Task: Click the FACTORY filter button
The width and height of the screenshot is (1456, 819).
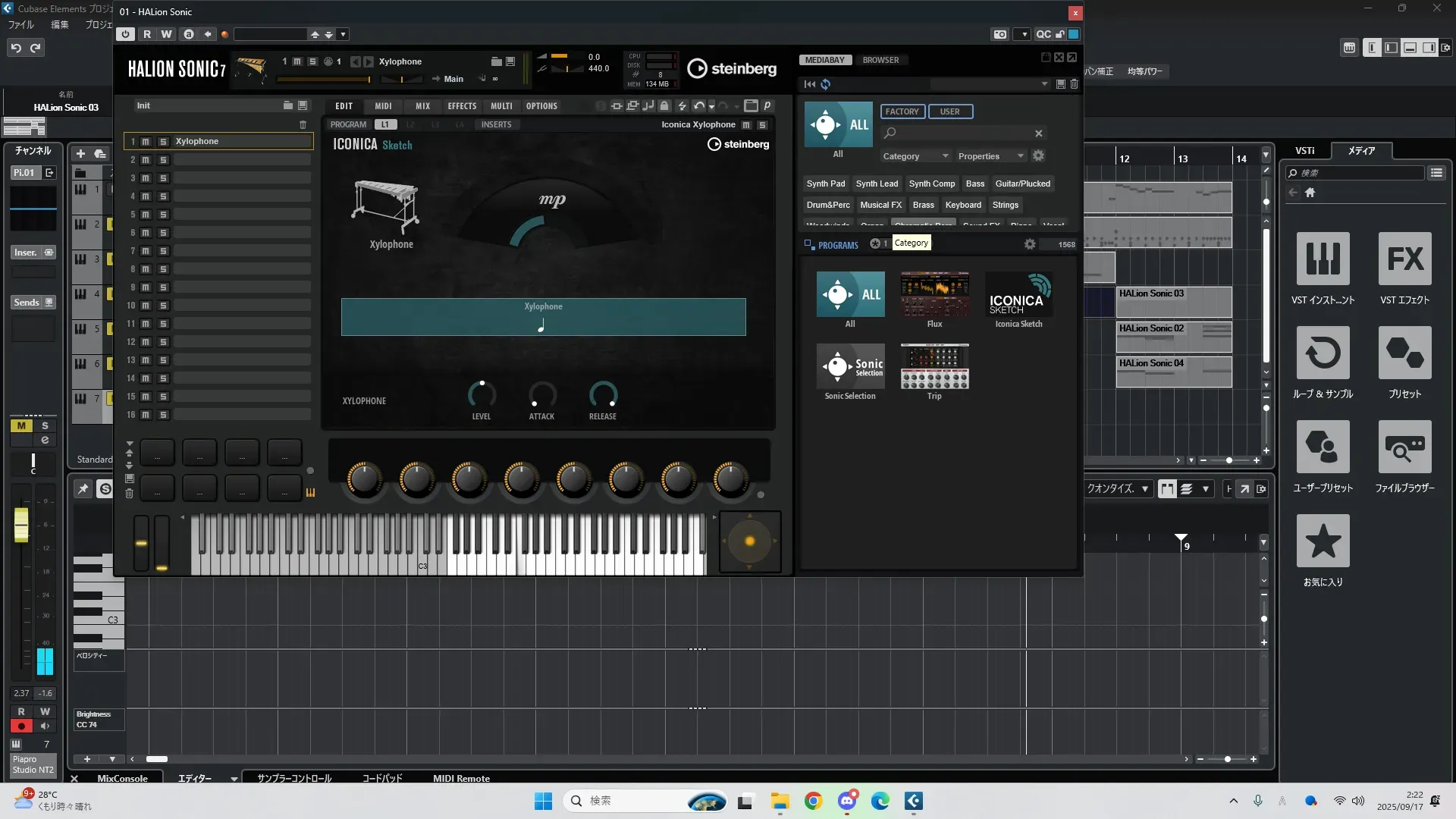Action: click(x=902, y=111)
